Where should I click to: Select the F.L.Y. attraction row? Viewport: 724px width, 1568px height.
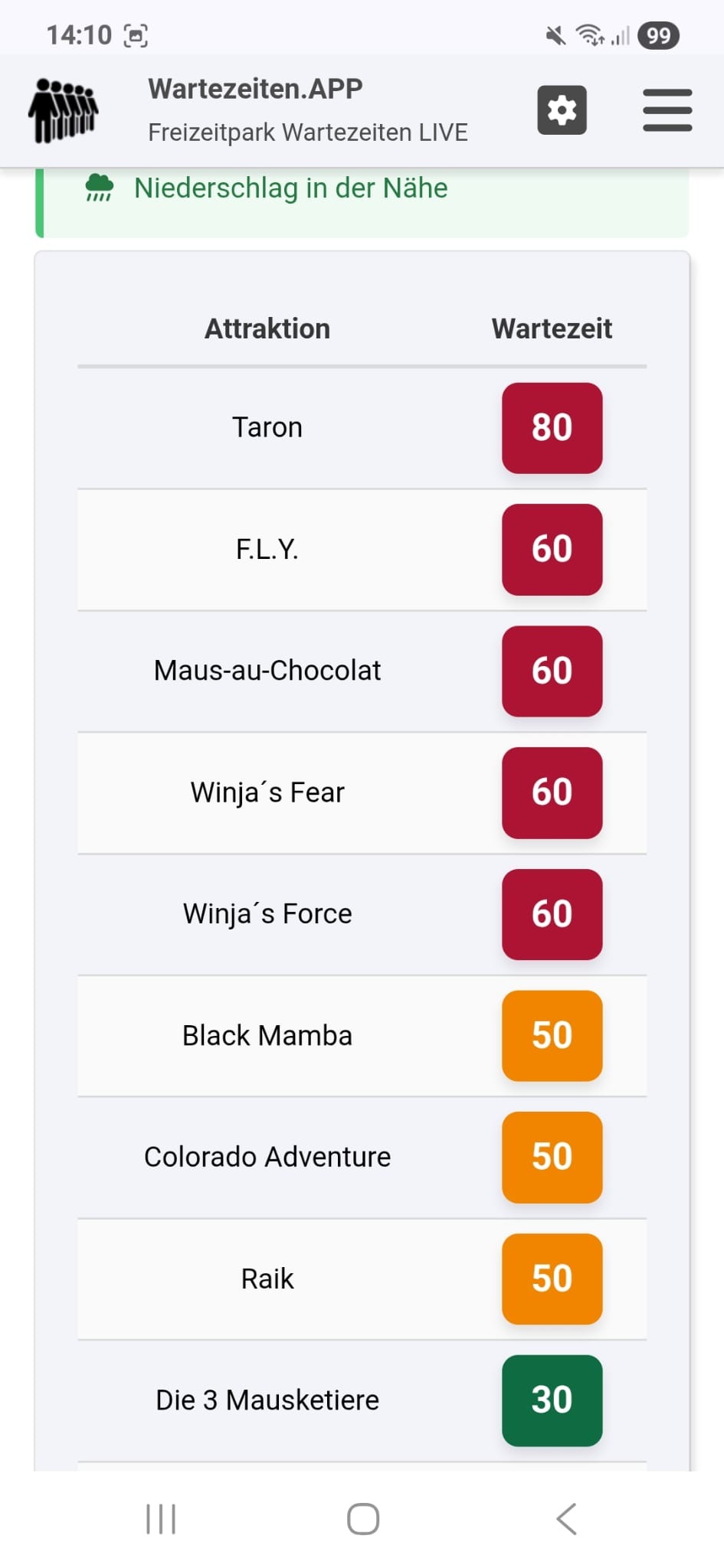coord(267,549)
